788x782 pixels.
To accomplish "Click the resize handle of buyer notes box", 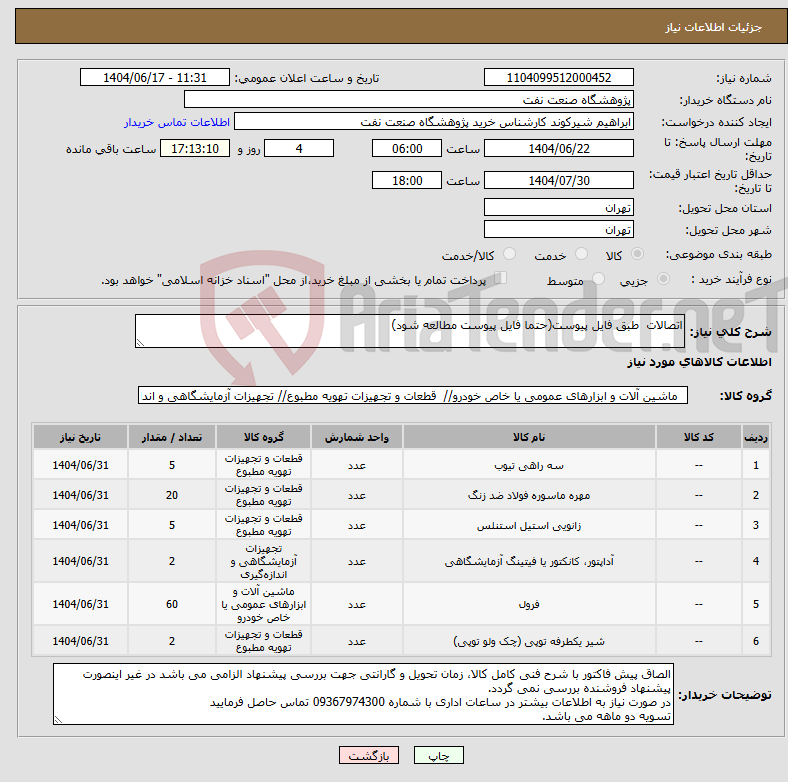I will pos(58,720).
